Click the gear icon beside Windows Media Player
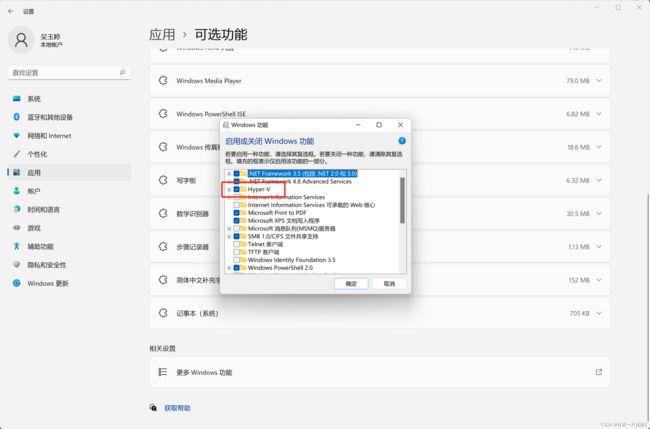Screen dimensions: 650x429 163,80
